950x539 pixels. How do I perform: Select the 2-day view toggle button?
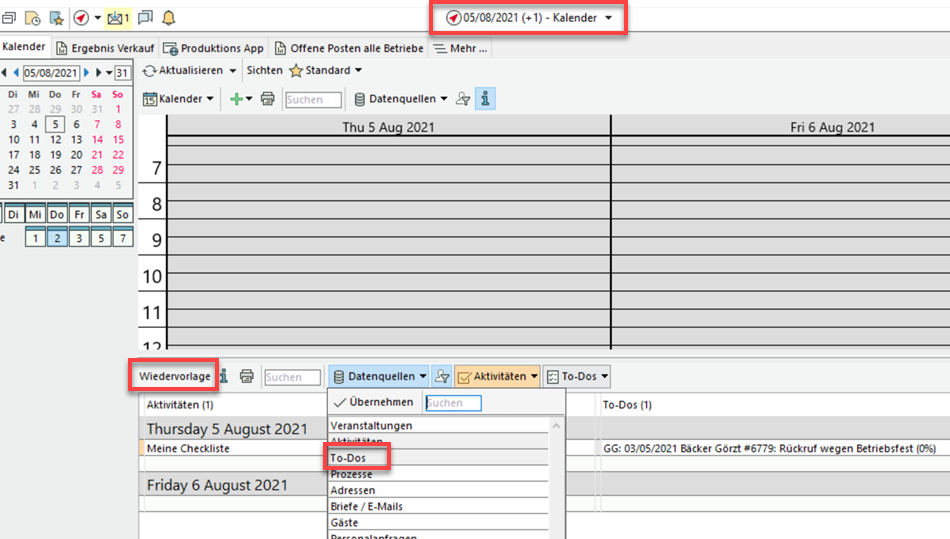coord(57,238)
